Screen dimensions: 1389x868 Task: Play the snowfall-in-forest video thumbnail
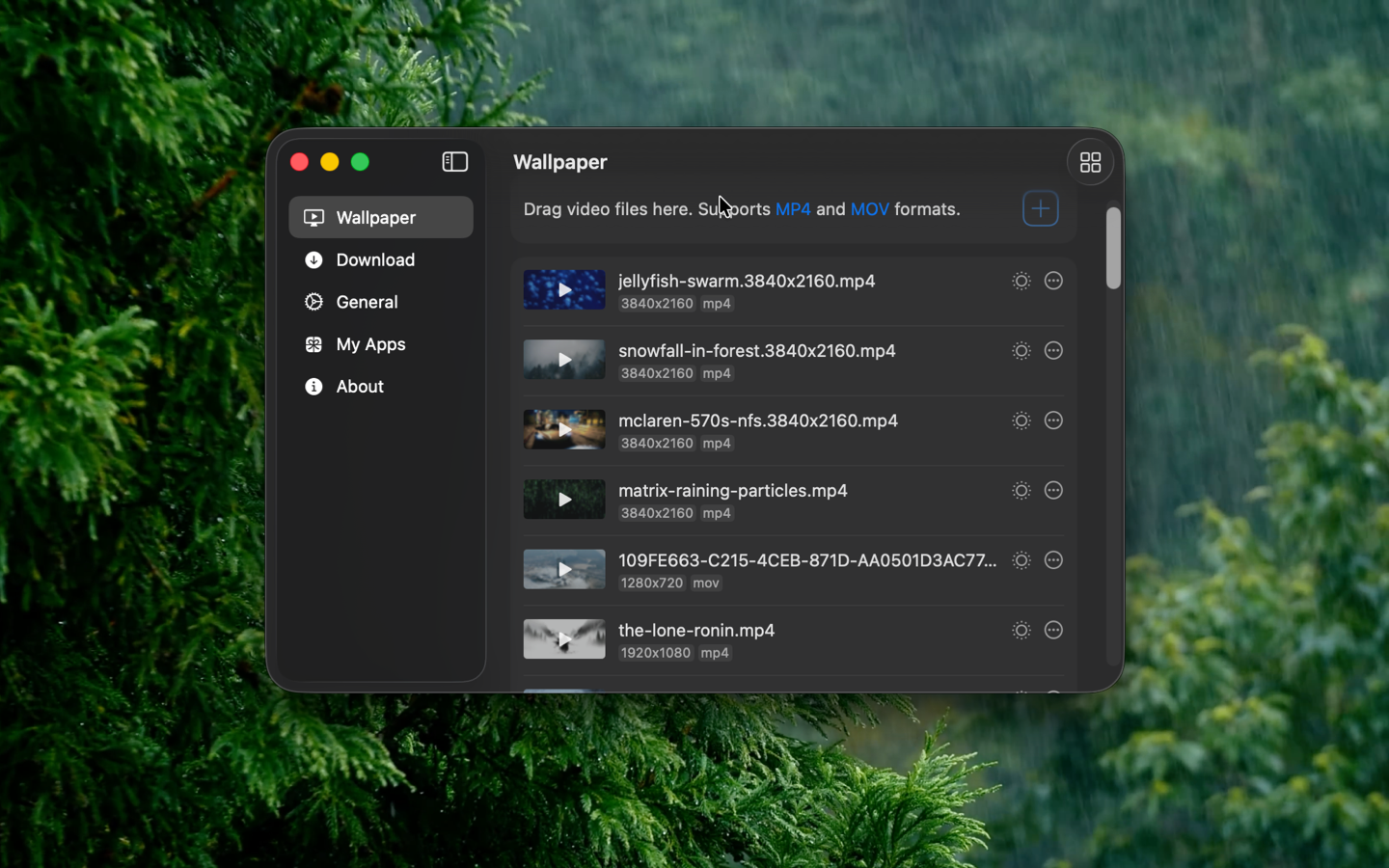click(x=564, y=360)
